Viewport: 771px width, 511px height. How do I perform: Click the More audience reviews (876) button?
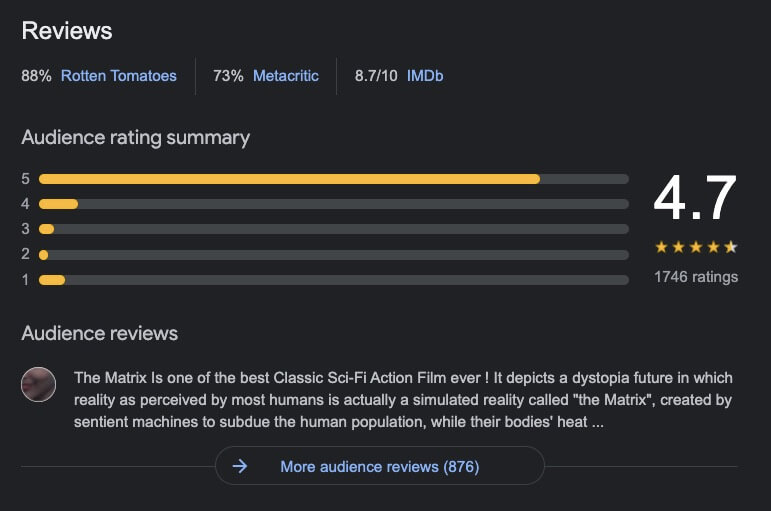point(380,466)
